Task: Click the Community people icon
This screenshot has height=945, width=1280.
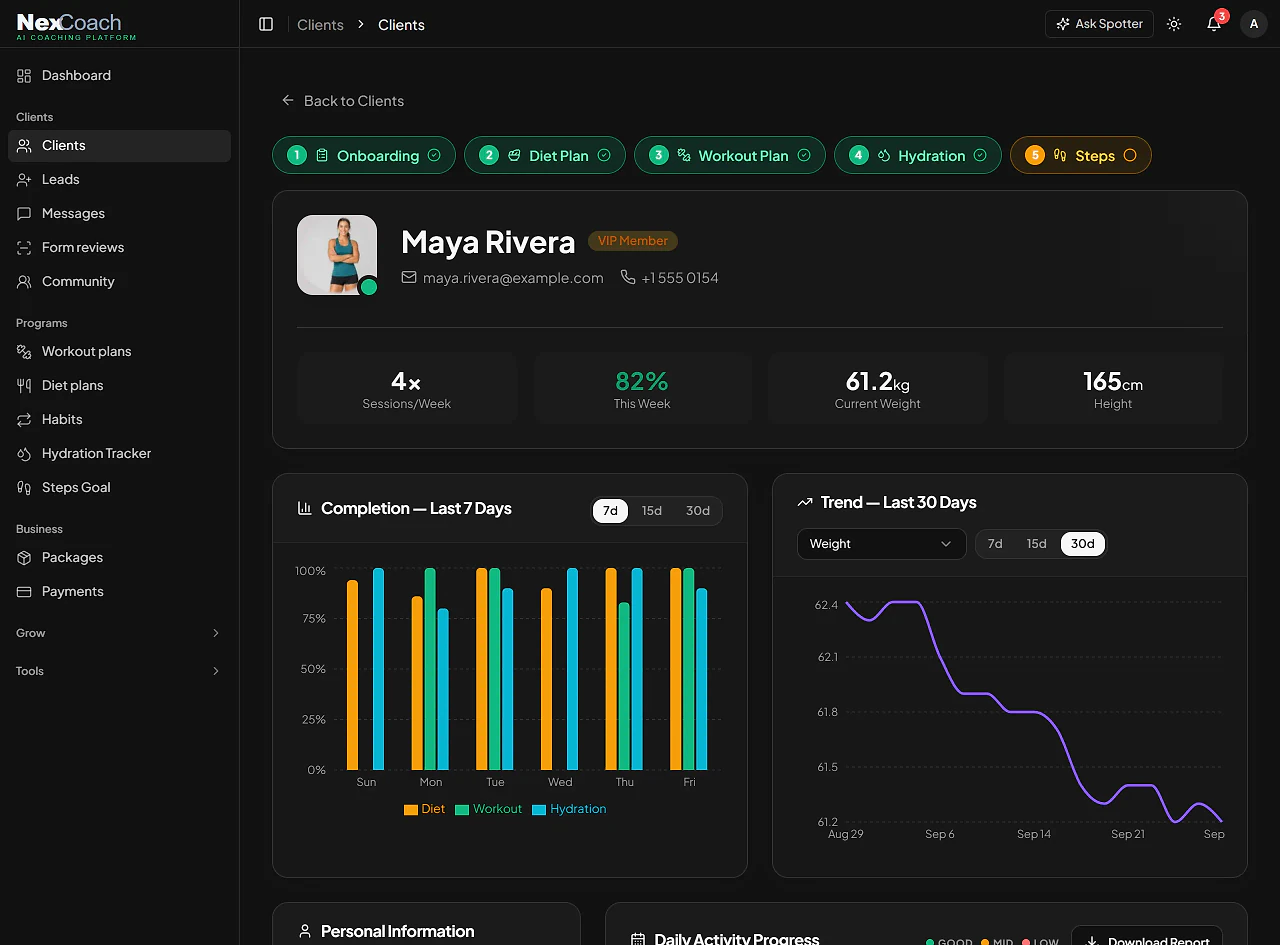Action: (x=24, y=281)
